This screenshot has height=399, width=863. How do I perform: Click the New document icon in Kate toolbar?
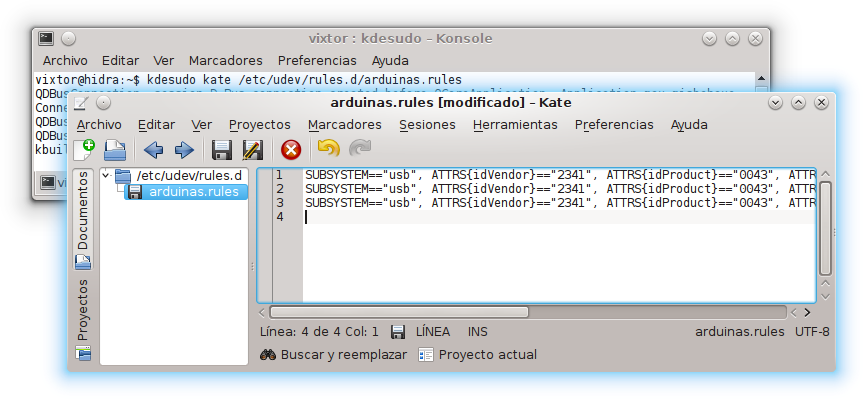point(84,150)
